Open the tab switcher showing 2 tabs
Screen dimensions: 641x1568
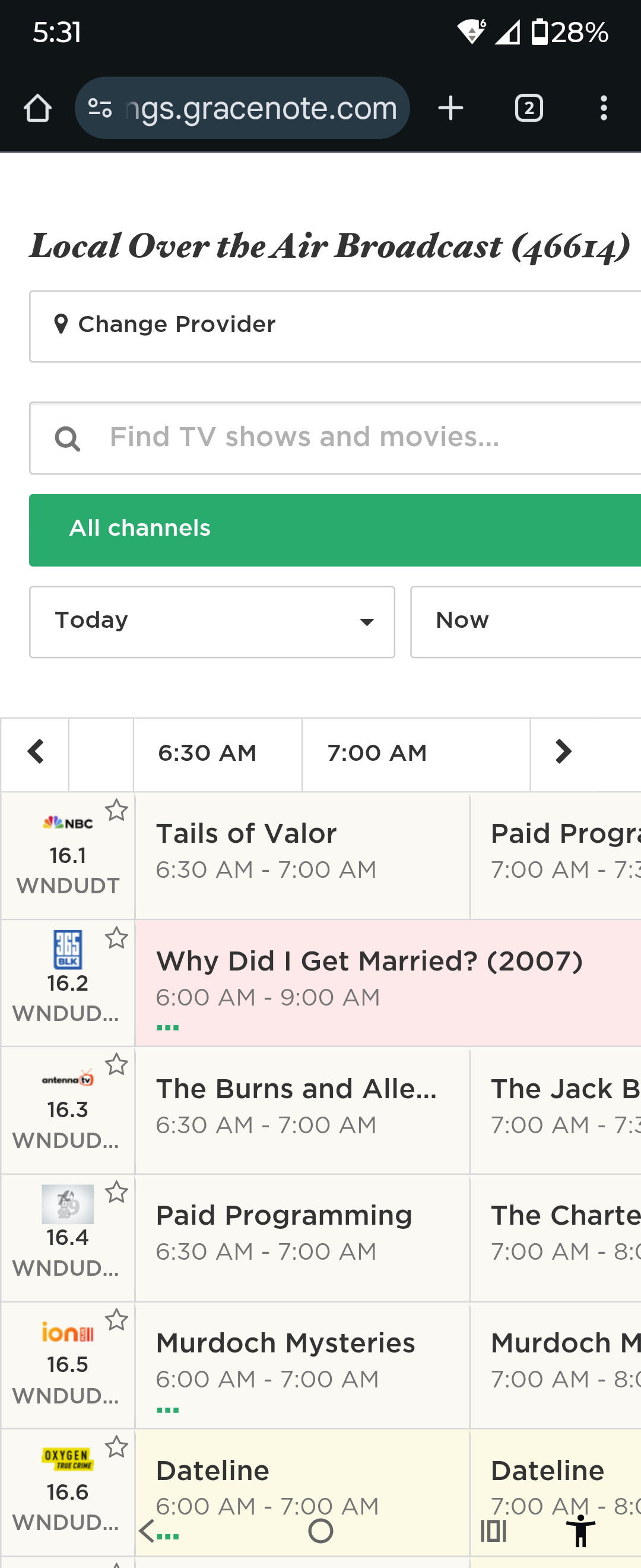point(528,108)
